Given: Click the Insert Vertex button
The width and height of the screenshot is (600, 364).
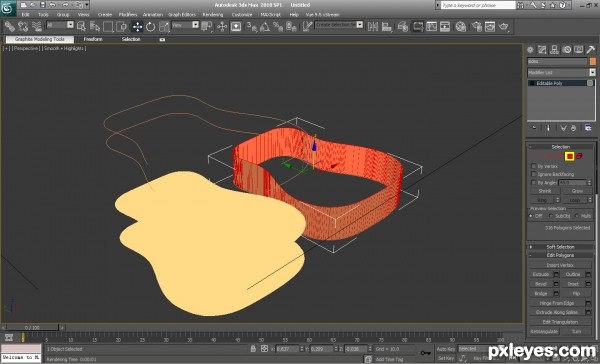Looking at the screenshot, I should pyautogui.click(x=560, y=265).
